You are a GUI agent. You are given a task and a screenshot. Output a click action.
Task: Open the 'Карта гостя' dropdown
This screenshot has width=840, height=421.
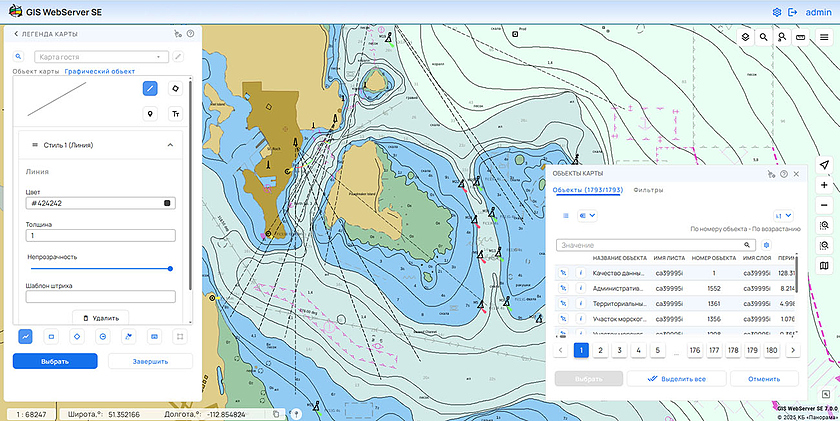(x=99, y=57)
